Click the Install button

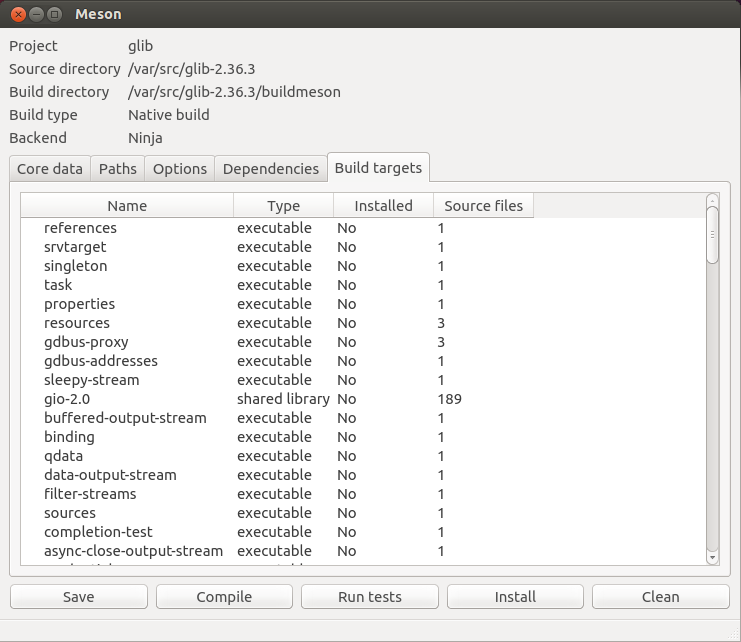(515, 597)
